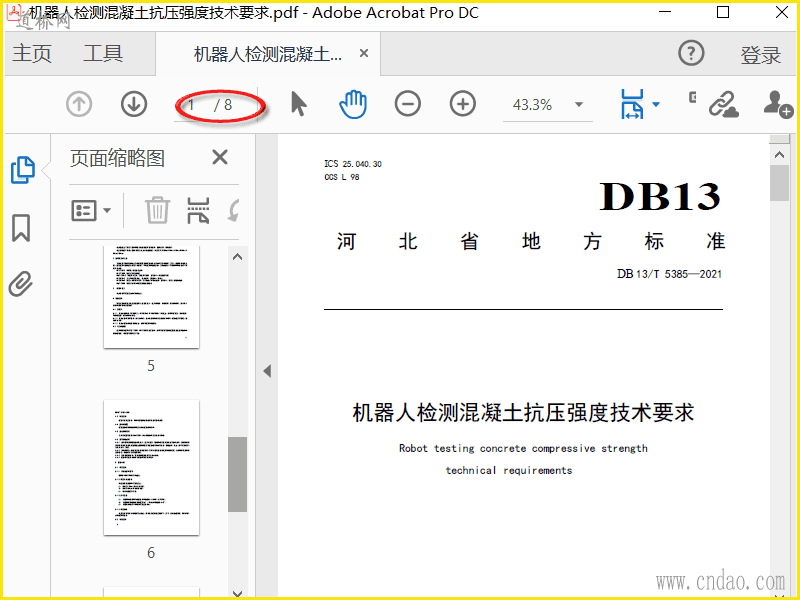Maximize the Acrobat window

(723, 12)
